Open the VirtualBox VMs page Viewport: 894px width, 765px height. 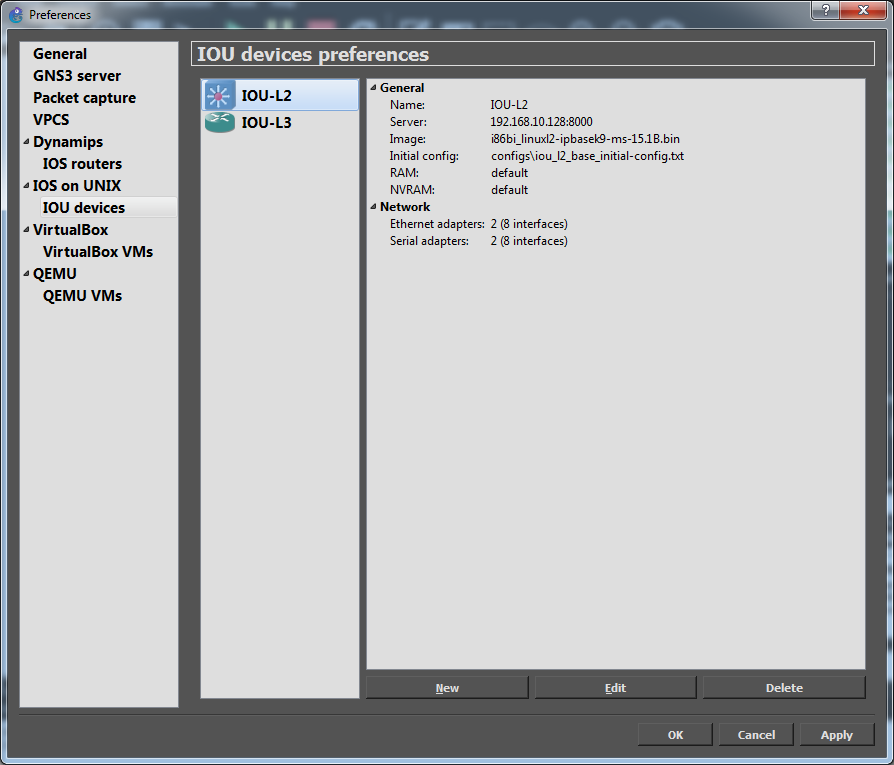[97, 251]
